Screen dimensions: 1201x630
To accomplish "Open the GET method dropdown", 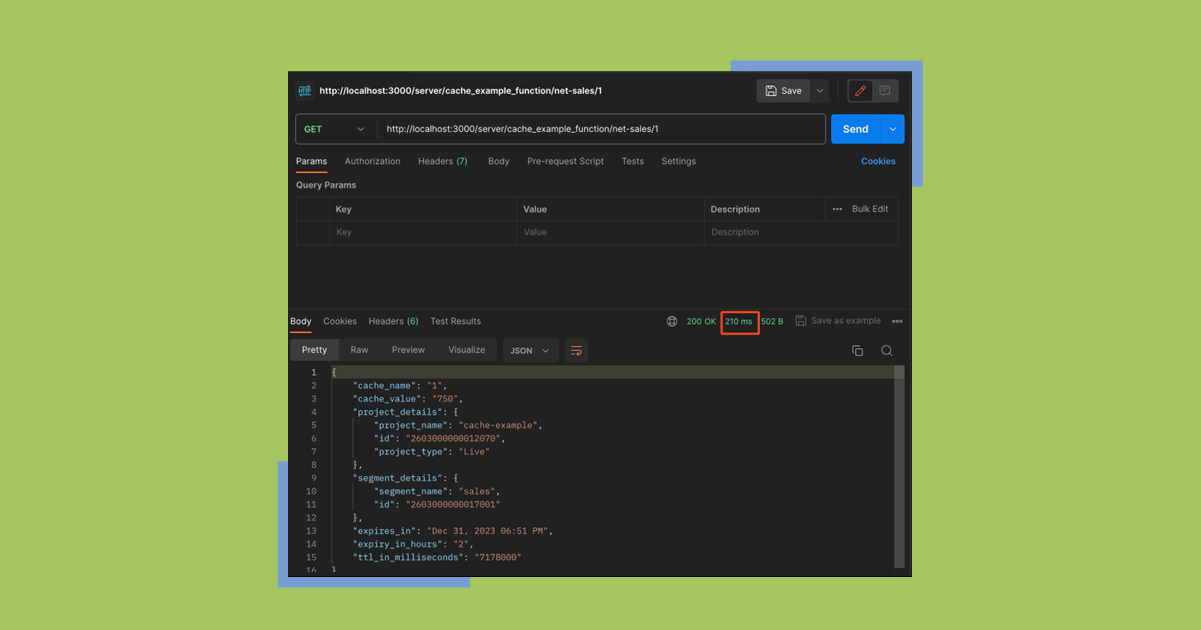I will (x=335, y=129).
